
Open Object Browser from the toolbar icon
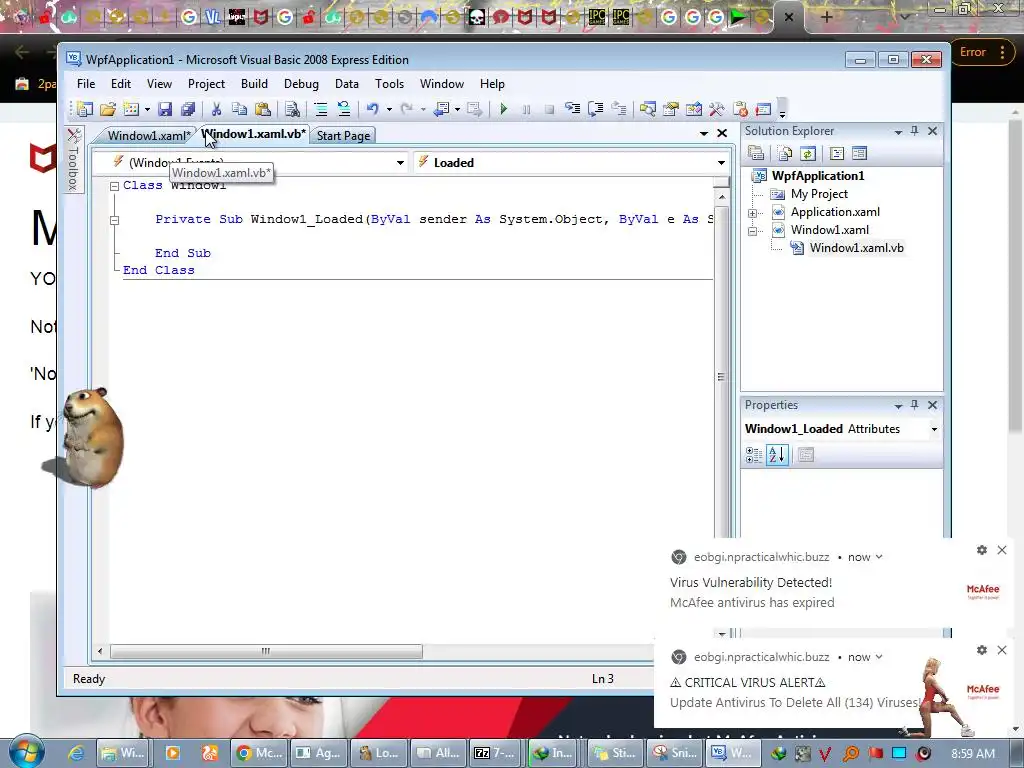694,109
